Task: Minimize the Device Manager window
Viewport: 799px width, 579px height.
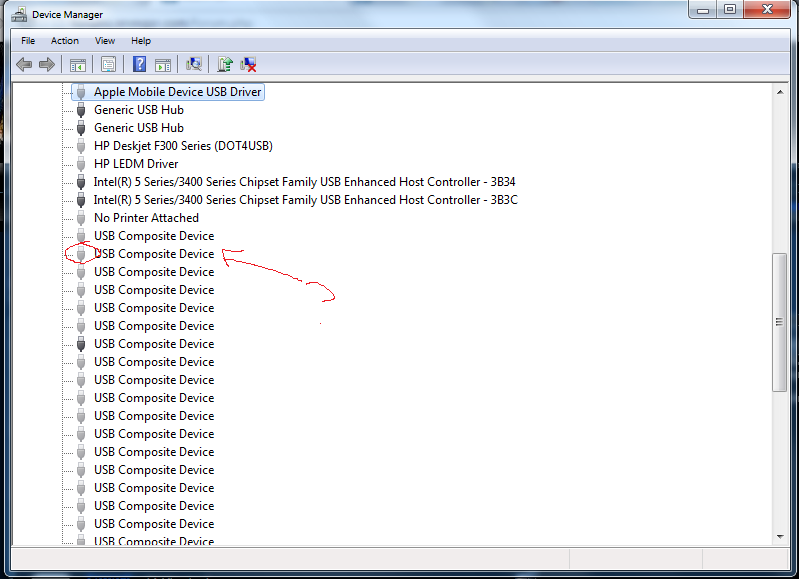Action: pos(703,9)
